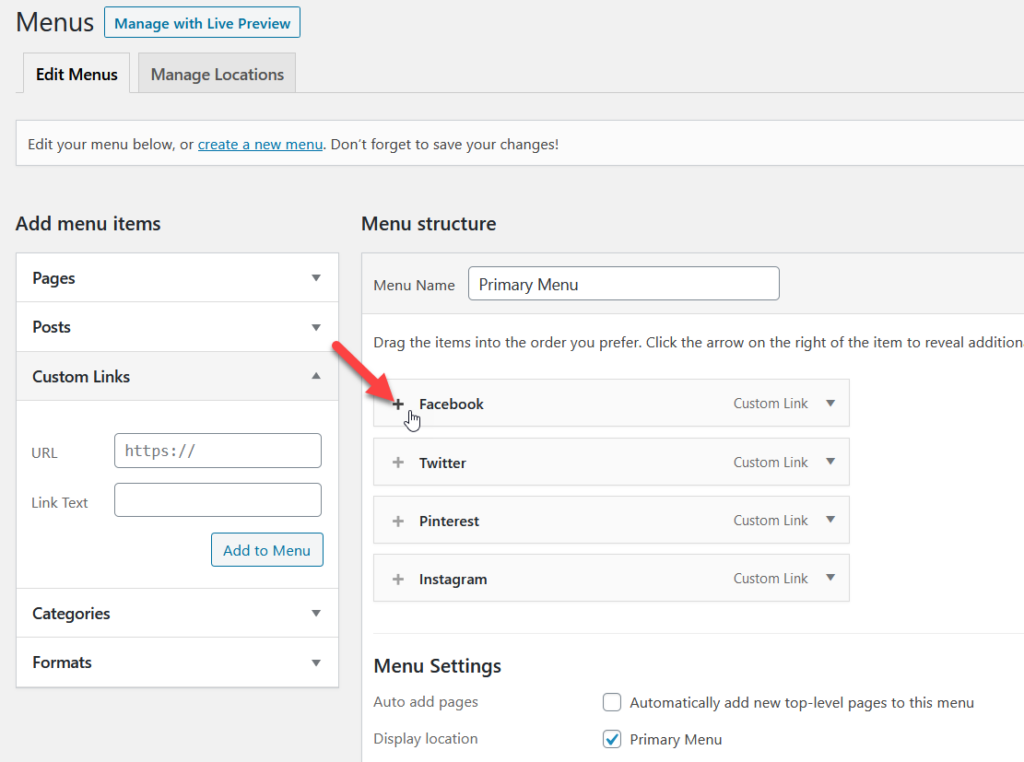Focus the URL input field

(217, 451)
